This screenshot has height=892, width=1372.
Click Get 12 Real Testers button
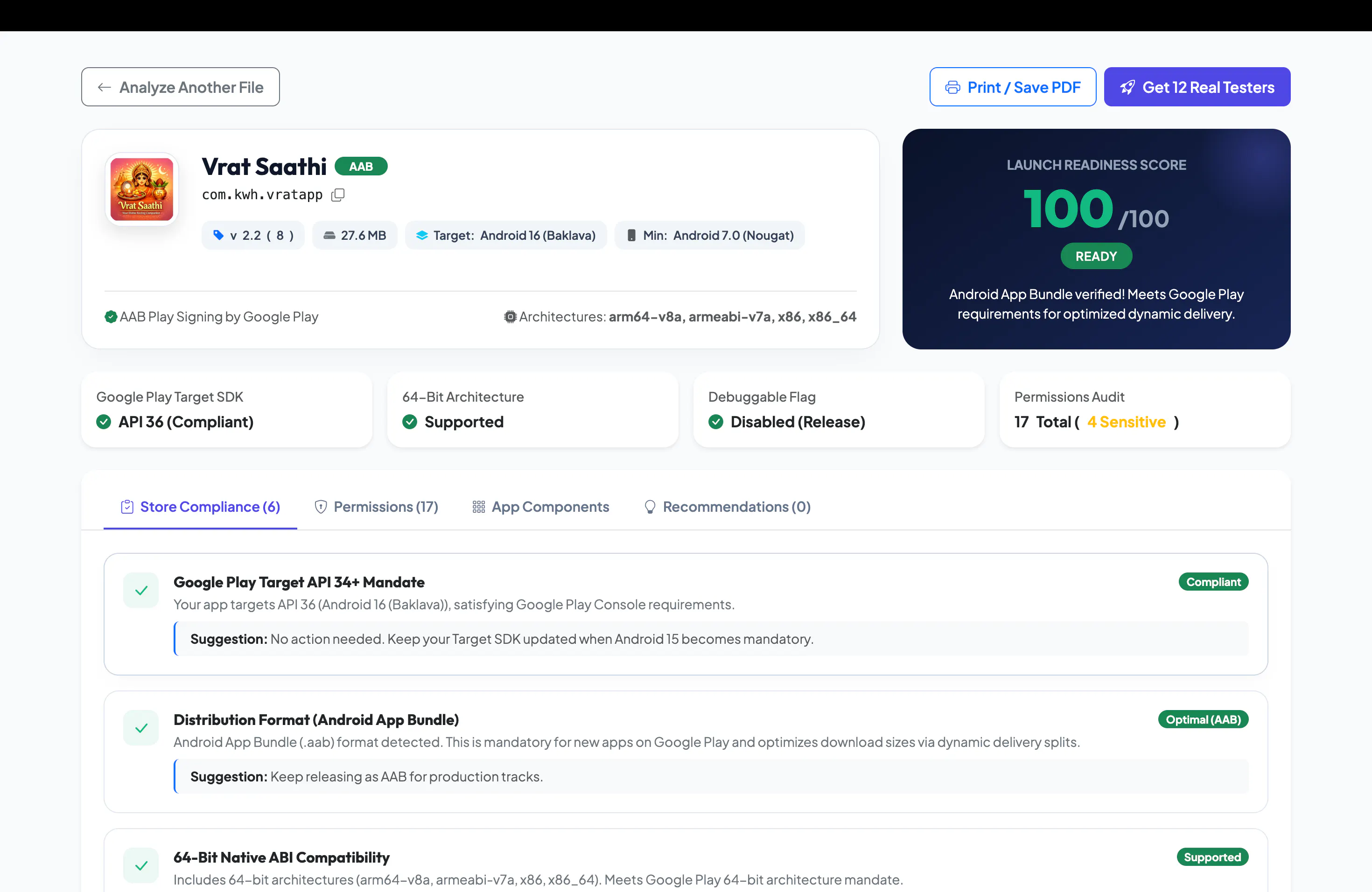1197,87
